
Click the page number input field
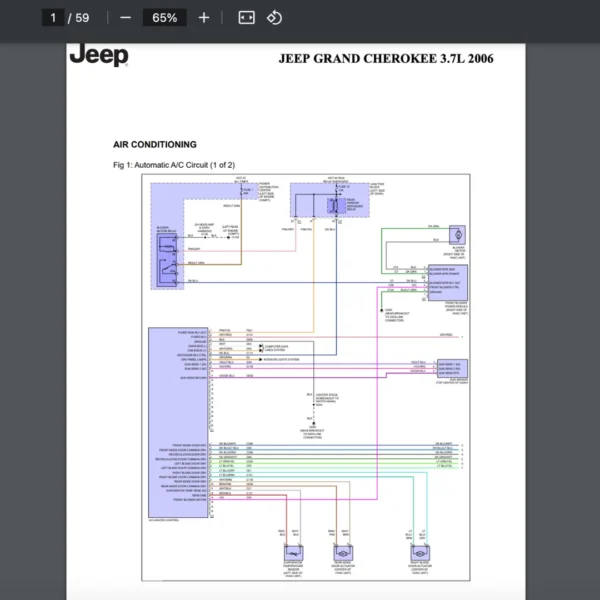point(52,18)
